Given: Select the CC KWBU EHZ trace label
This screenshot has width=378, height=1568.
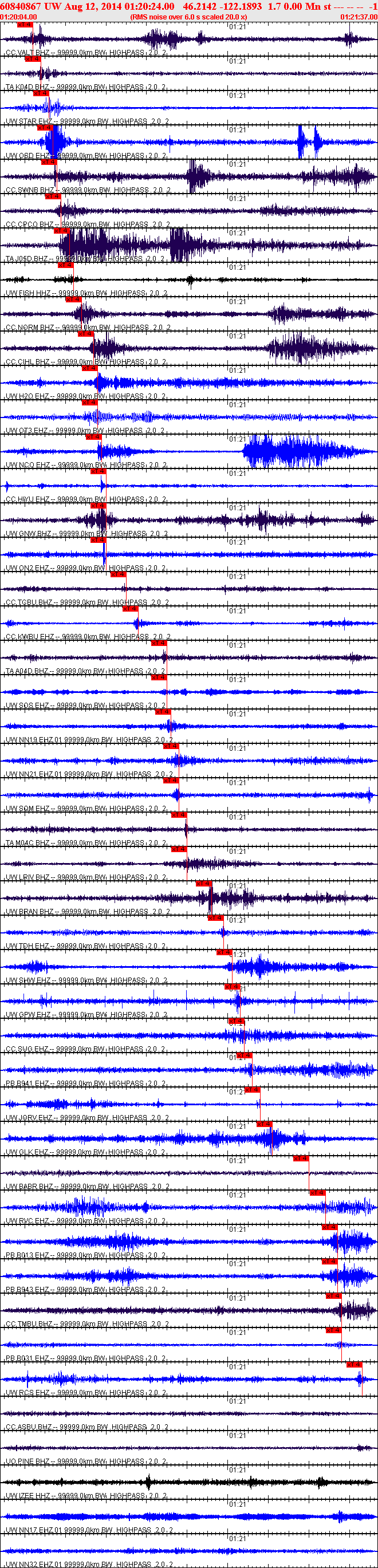Looking at the screenshot, I should pyautogui.click(x=88, y=637).
